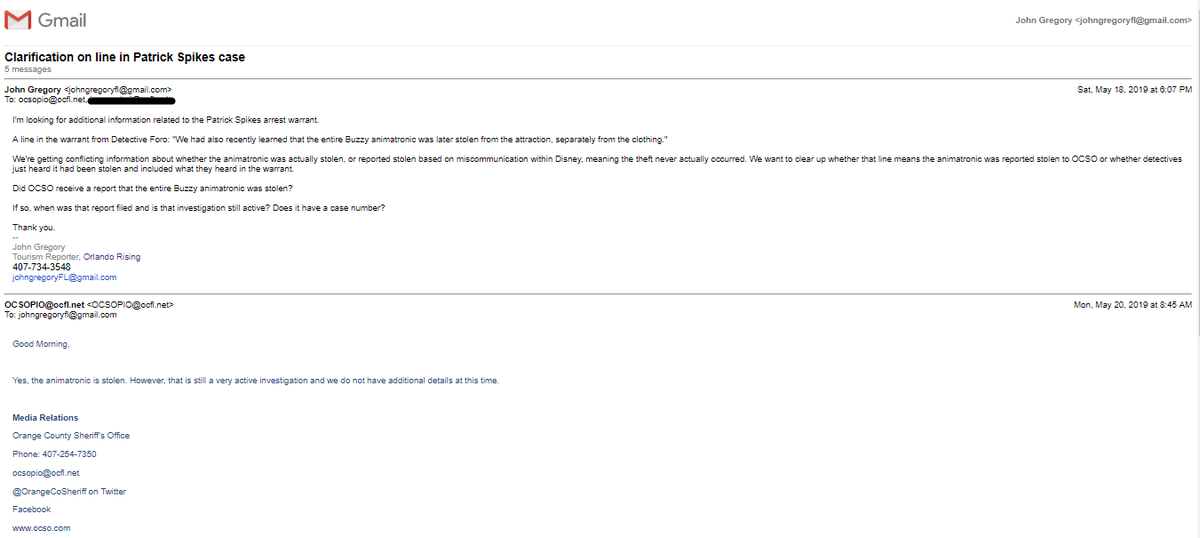Click the Sat, May 18, 2019 timestamp
1200x538 pixels.
[1134, 89]
